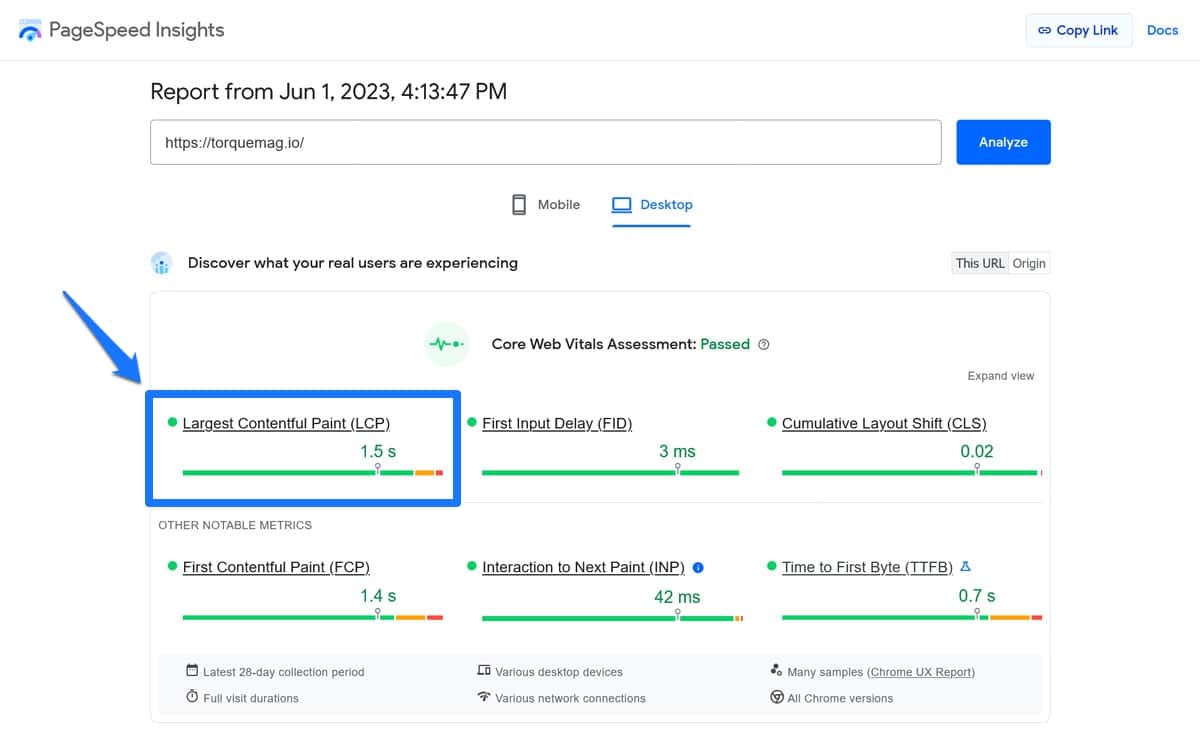Click the real users data icon
This screenshot has height=737, width=1200.
162,263
